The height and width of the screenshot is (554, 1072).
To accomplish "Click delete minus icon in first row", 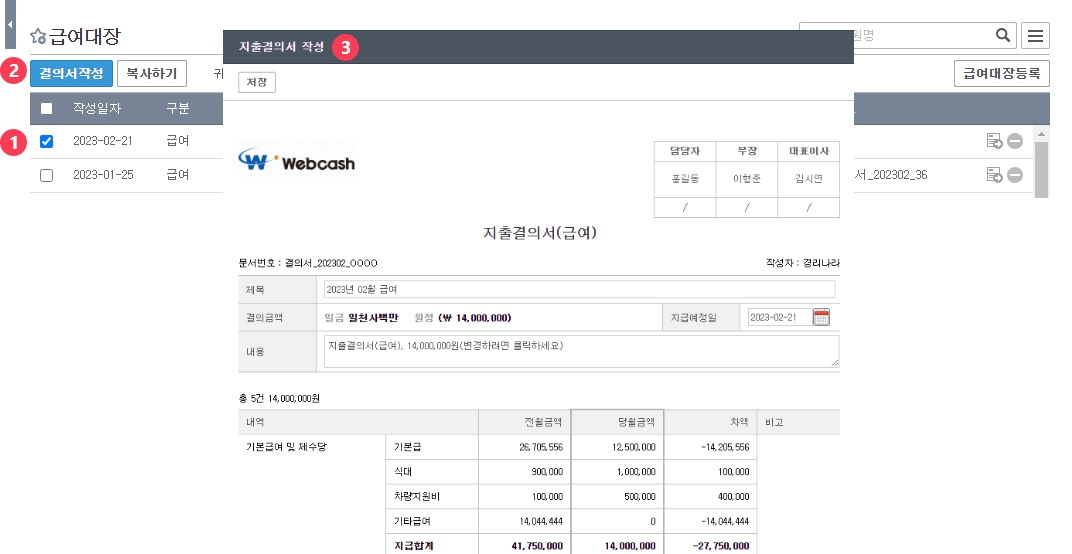I will pos(1015,141).
